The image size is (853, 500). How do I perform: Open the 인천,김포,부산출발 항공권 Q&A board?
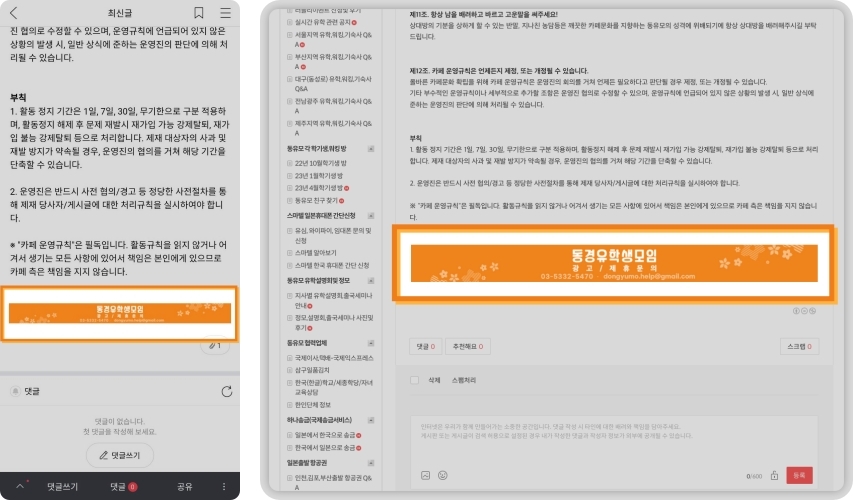(x=333, y=483)
